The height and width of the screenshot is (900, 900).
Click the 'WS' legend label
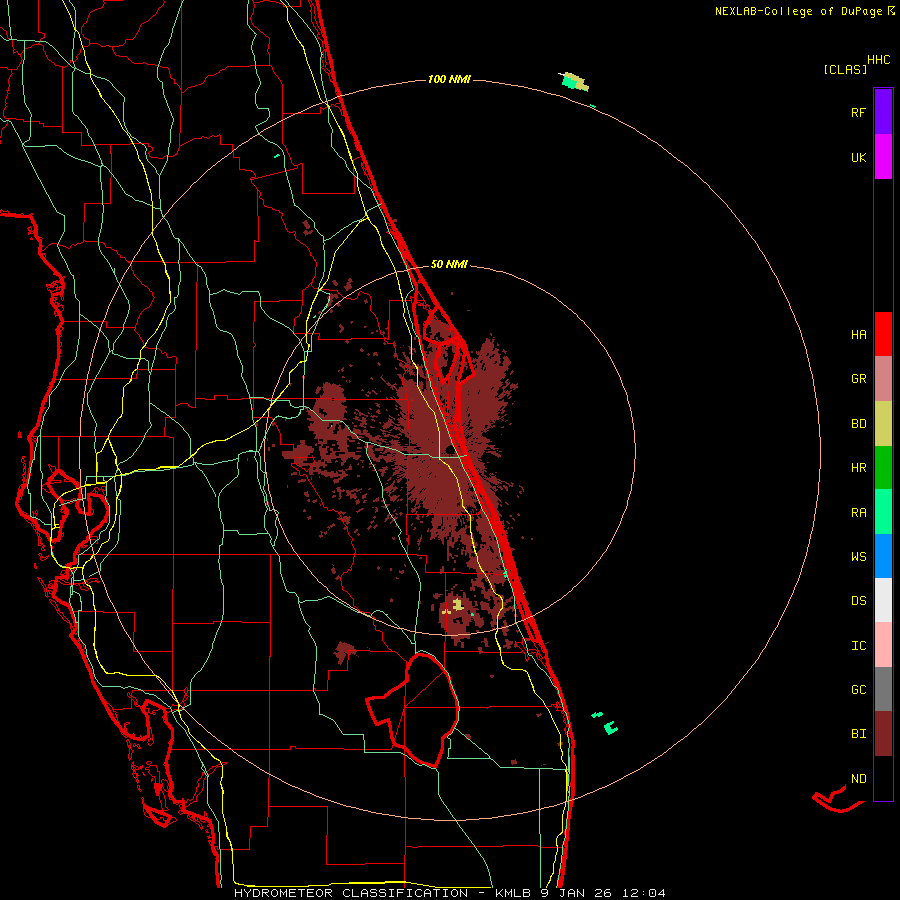pyautogui.click(x=858, y=557)
